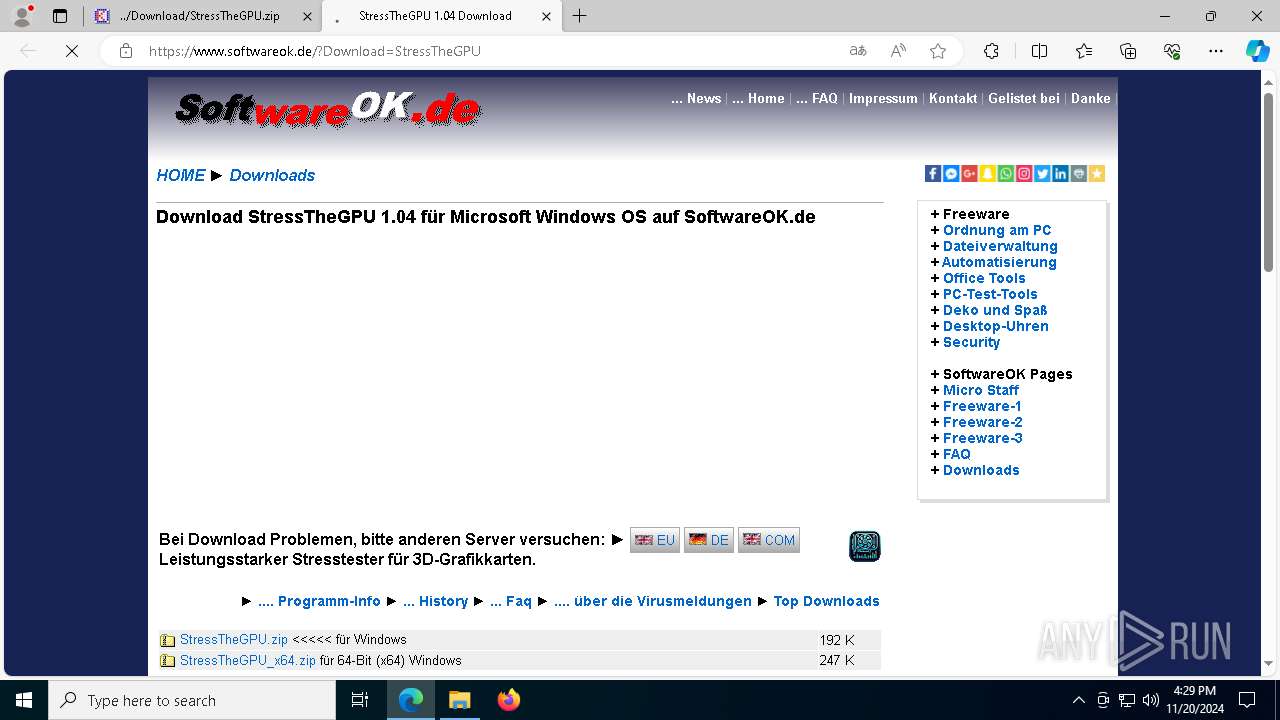Click the yellow star bookmark icon
Image resolution: width=1280 pixels, height=720 pixels.
coord(1097,174)
